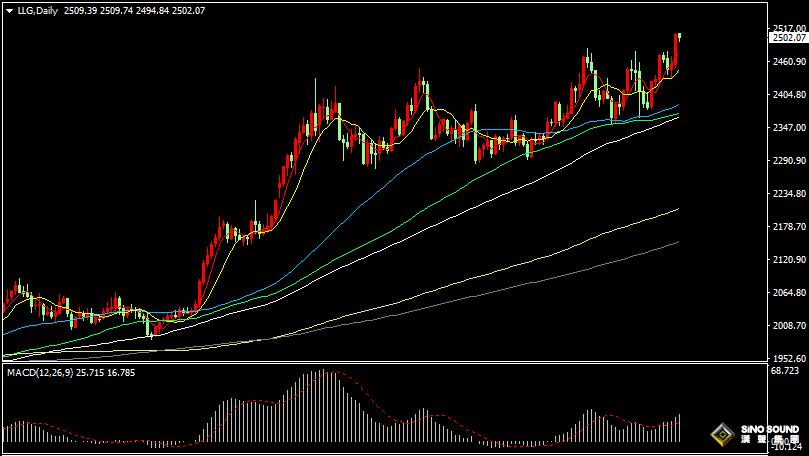Click the 2347.00 price axis label

[x=788, y=128]
